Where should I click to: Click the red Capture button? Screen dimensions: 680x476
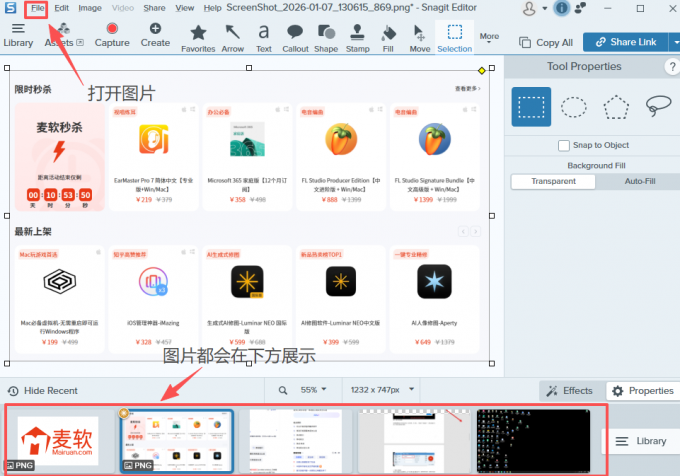pyautogui.click(x=112, y=36)
